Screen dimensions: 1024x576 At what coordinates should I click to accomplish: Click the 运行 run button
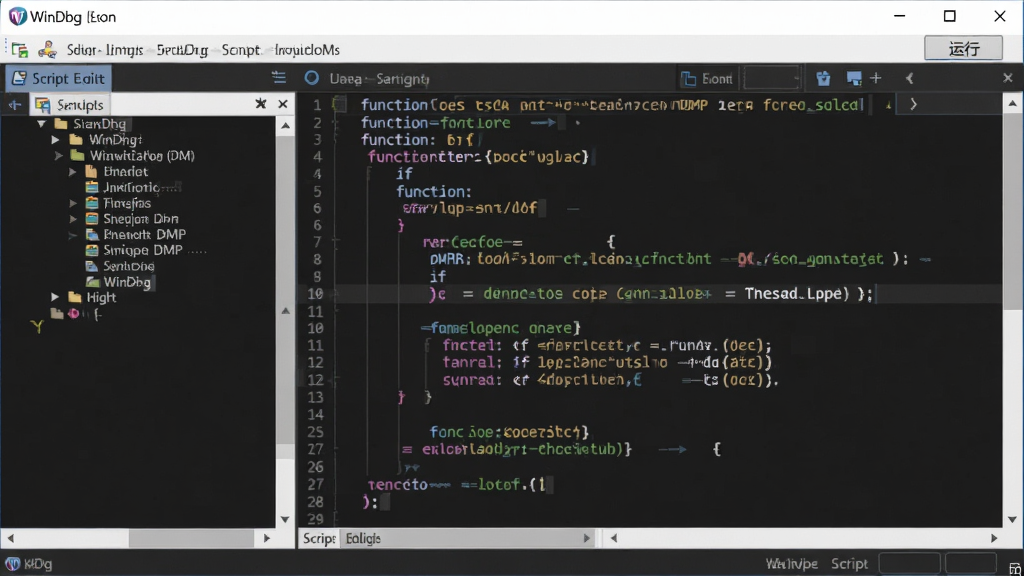(963, 48)
